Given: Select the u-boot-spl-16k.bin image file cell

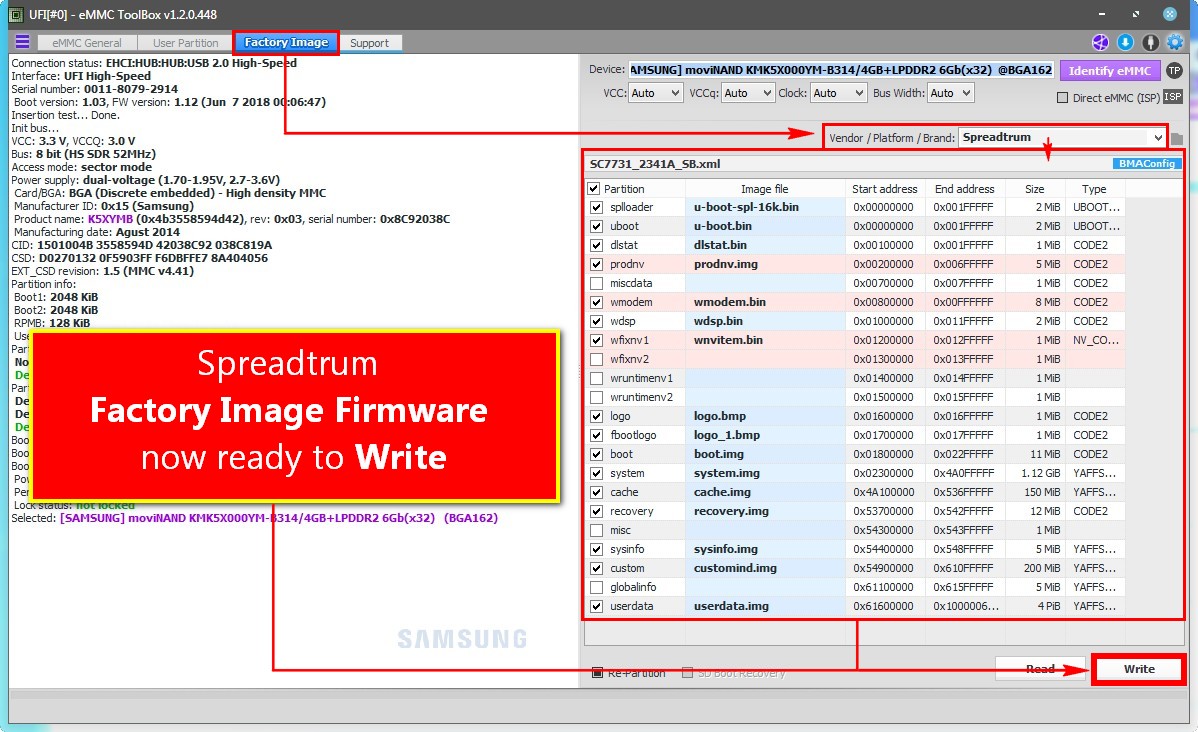Looking at the screenshot, I should pyautogui.click(x=765, y=207).
